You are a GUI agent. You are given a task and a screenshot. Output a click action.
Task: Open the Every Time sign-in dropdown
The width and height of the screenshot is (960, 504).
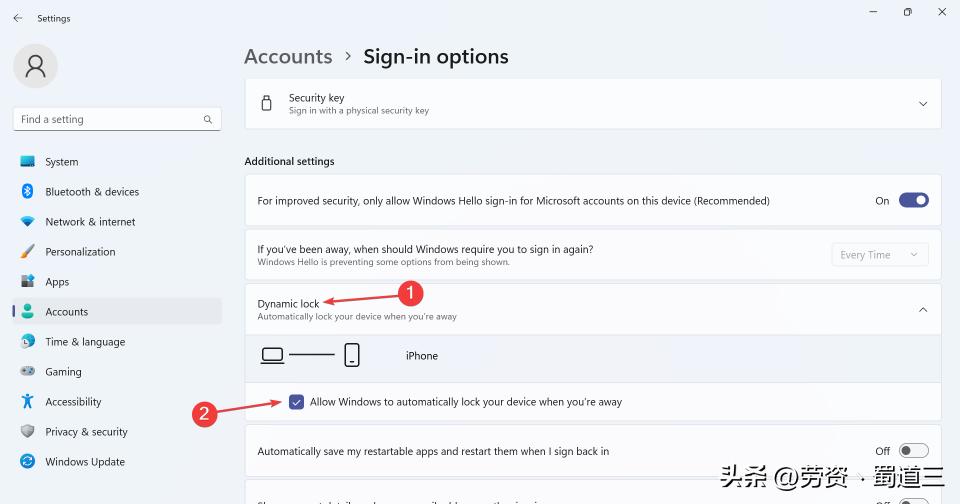pos(880,255)
